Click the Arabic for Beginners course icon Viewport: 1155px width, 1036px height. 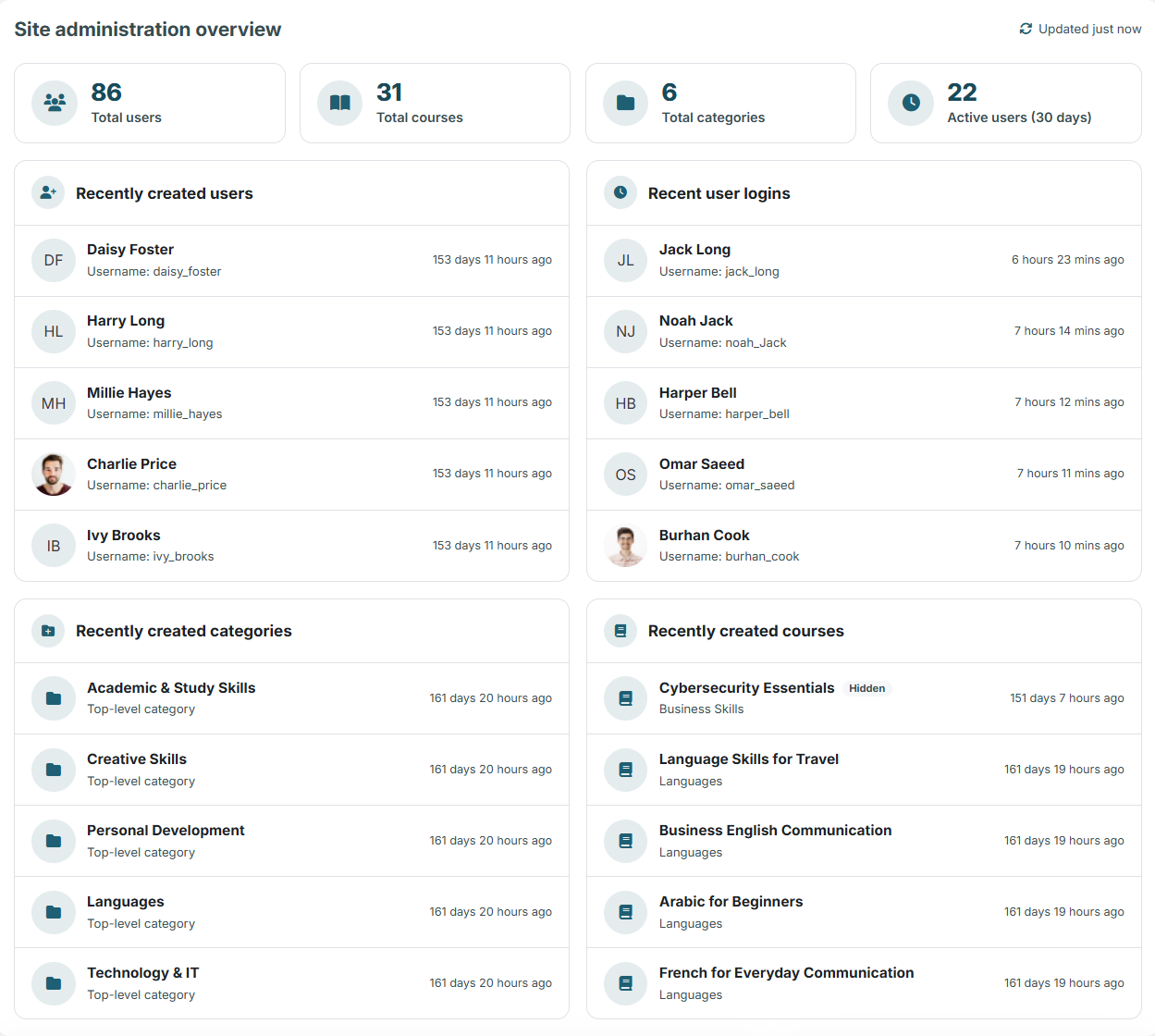point(626,912)
